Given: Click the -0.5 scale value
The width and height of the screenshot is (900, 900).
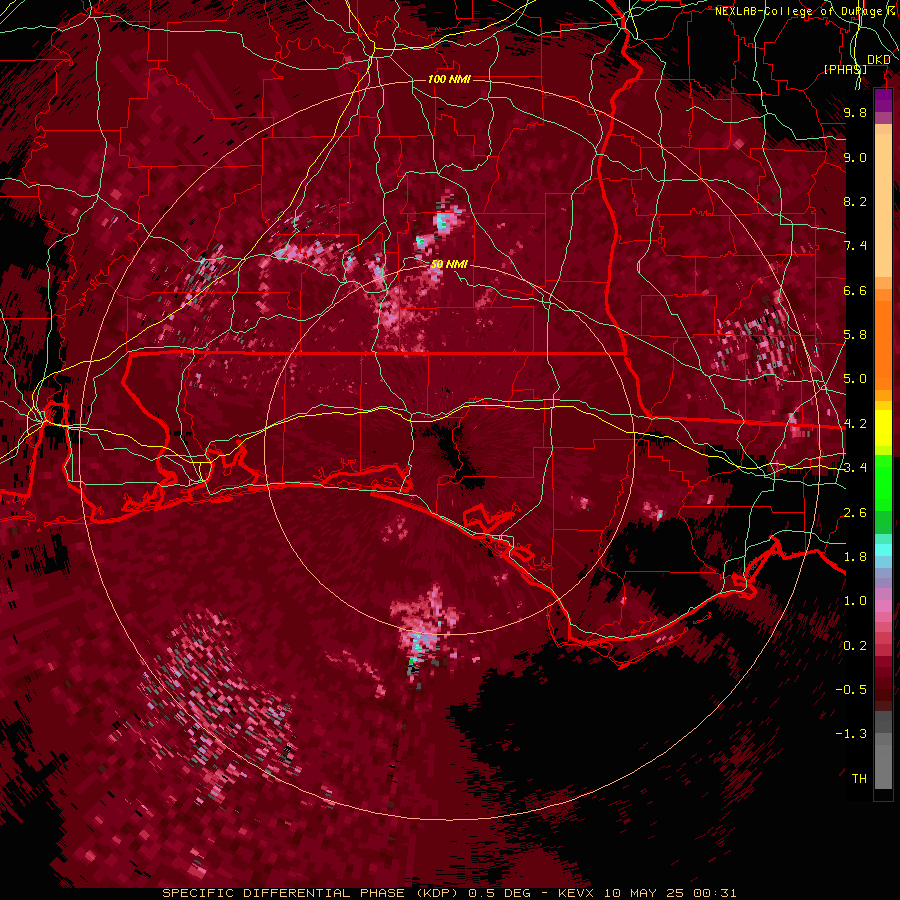Looking at the screenshot, I should [x=851, y=690].
